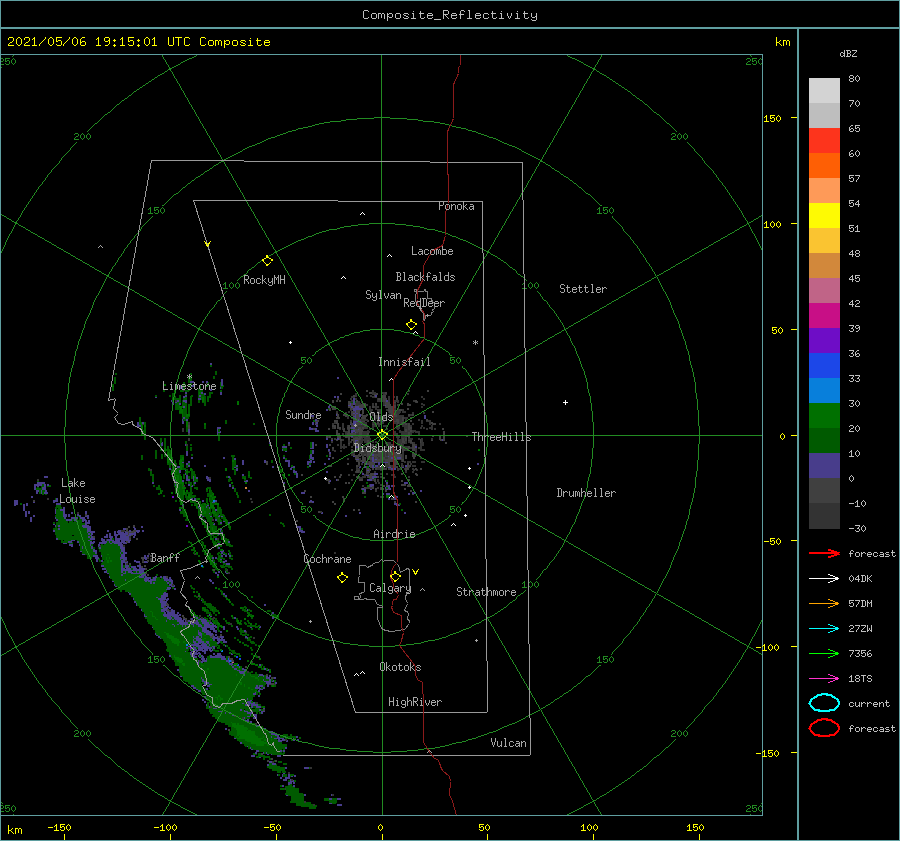The height and width of the screenshot is (841, 900).
Task: Click the orange 57DM arrow icon
Action: pos(824,603)
